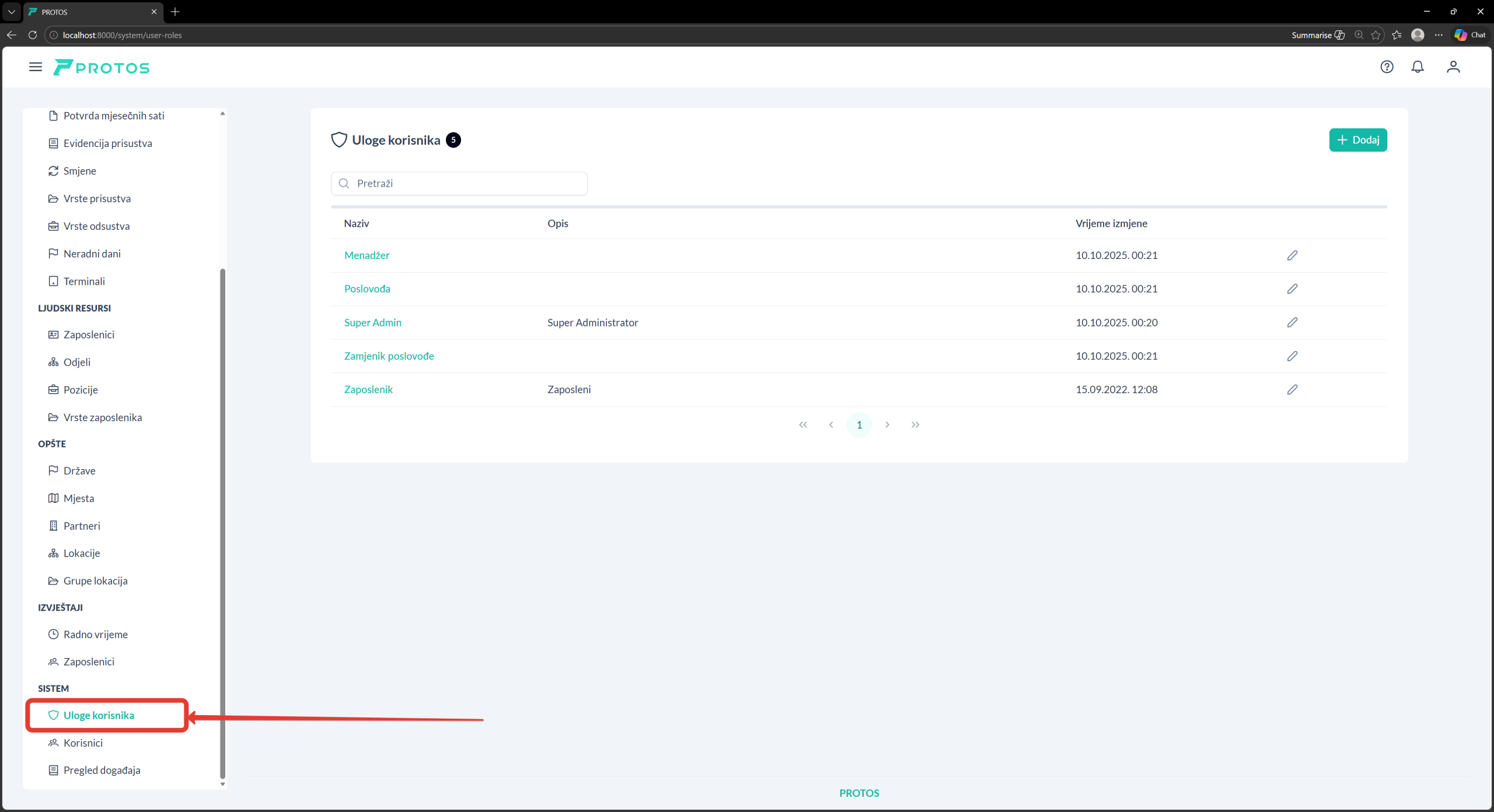
Task: Open Korisnici in sidebar menu
Action: 83,743
